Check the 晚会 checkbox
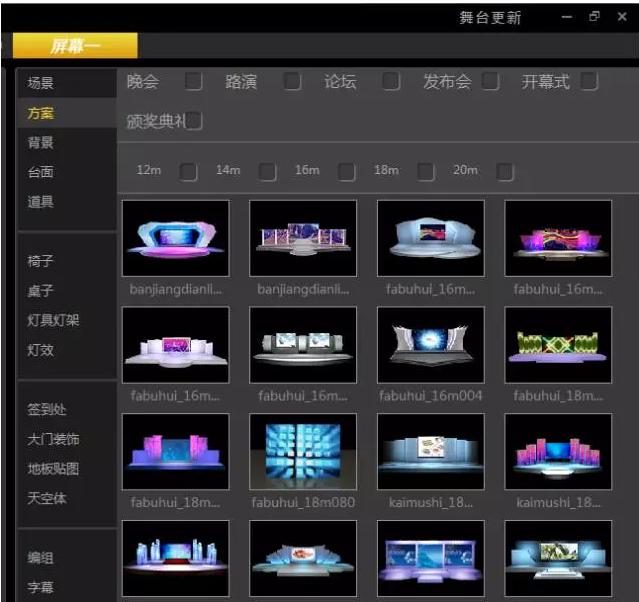 (x=194, y=81)
